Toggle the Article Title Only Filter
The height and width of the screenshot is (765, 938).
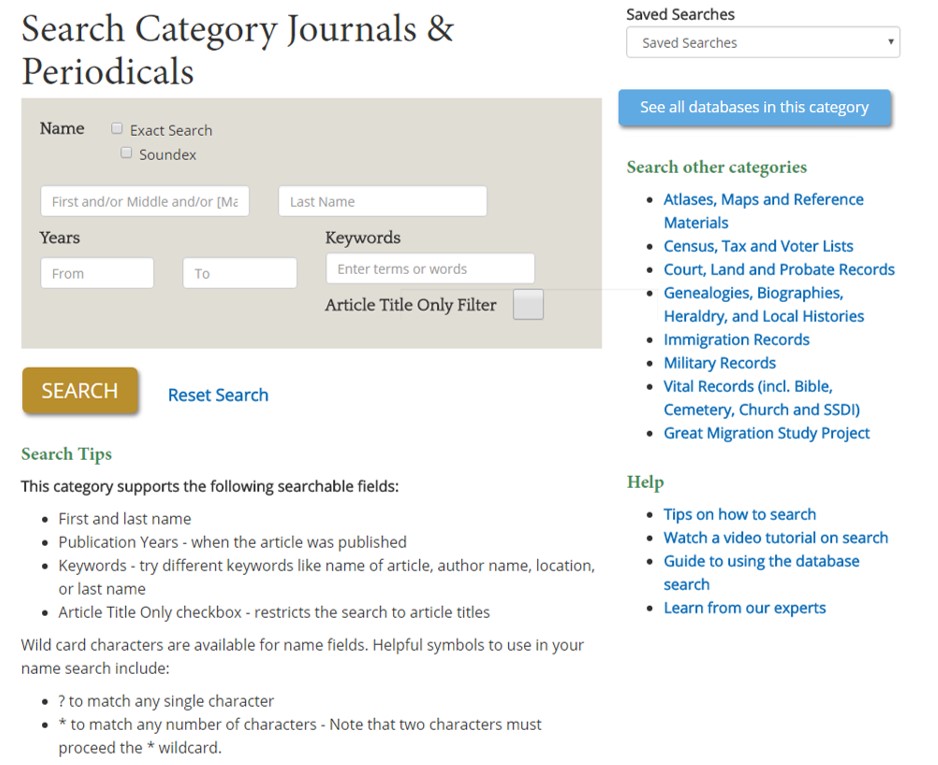(x=527, y=304)
